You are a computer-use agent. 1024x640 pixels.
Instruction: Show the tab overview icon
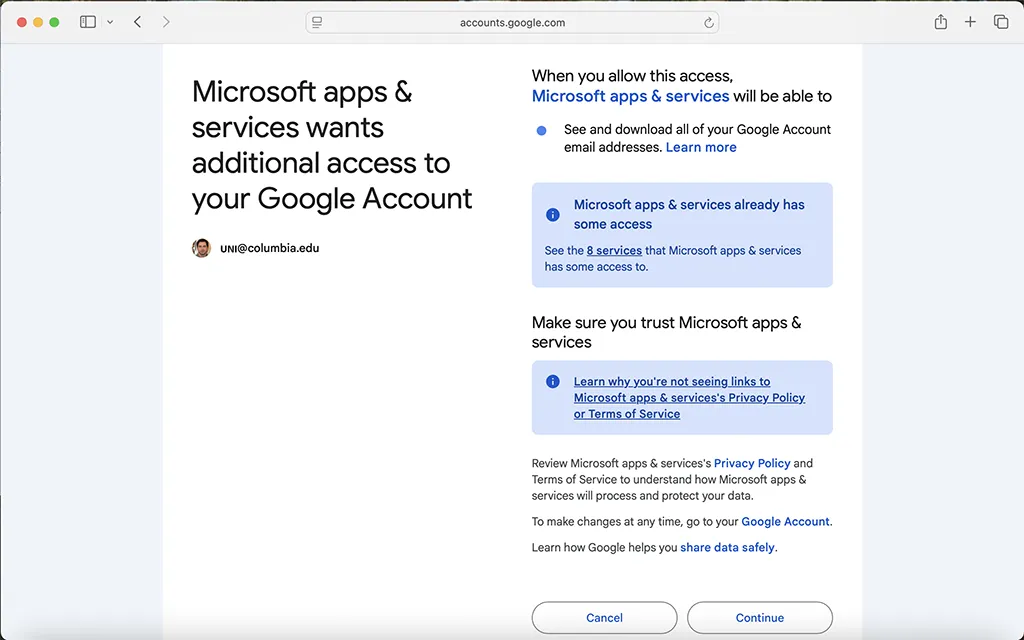[x=1000, y=22]
